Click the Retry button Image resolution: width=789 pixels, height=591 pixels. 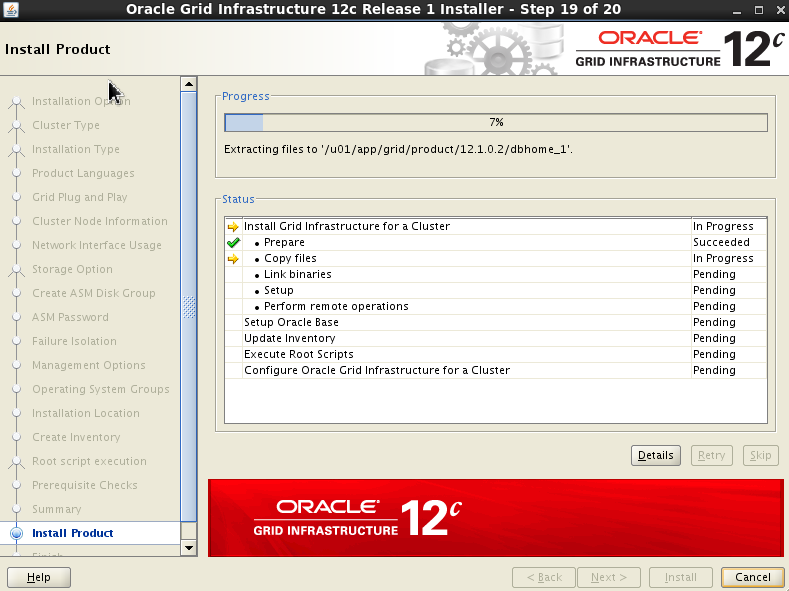712,455
